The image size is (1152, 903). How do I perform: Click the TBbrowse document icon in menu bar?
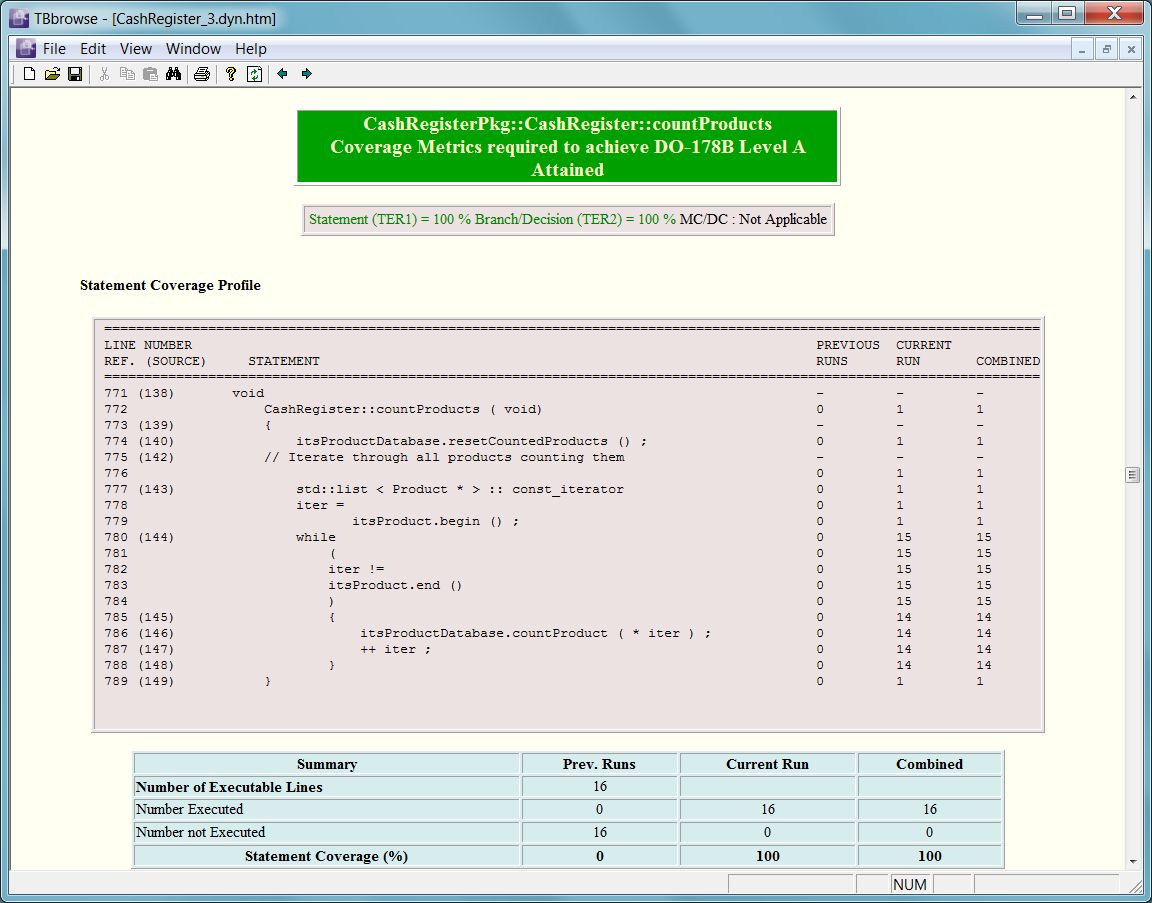(24, 49)
